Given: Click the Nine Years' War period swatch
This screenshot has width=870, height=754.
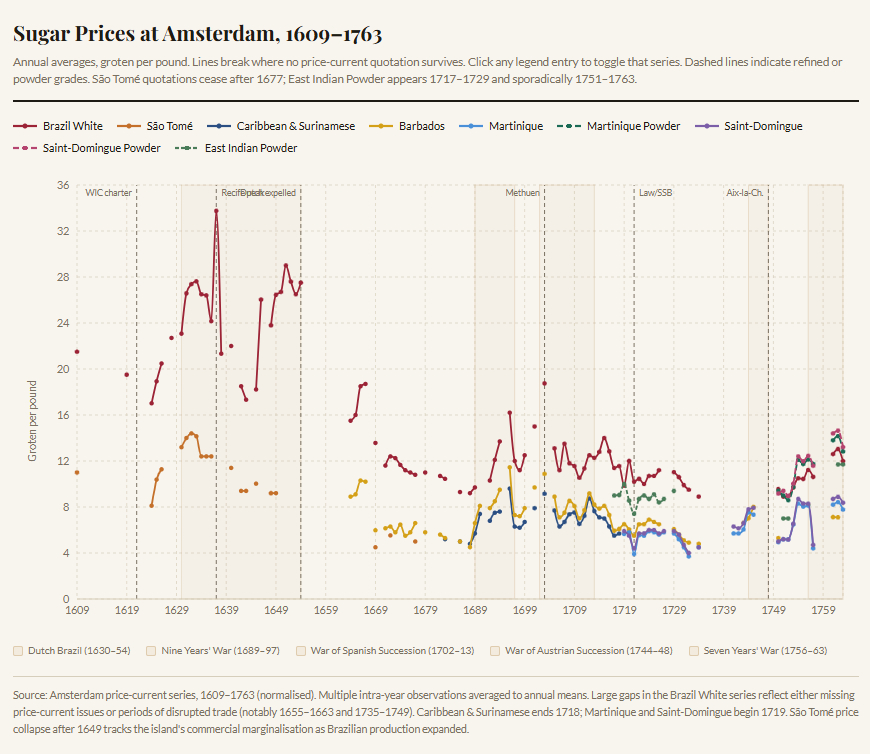Looking at the screenshot, I should (x=152, y=650).
